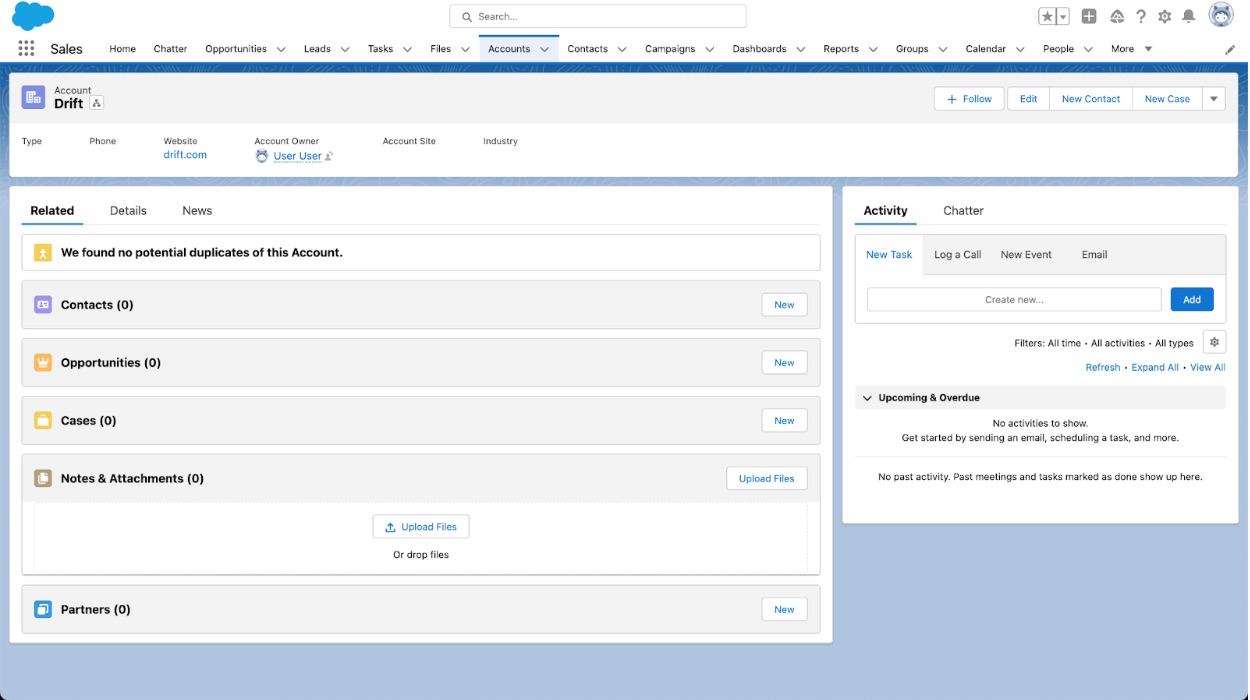
Task: Open the activity timeline settings gear
Action: [x=1214, y=342]
